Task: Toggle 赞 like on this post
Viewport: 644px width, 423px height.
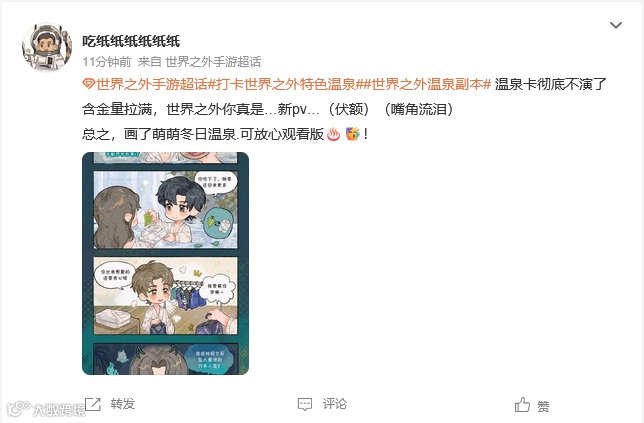Action: point(543,407)
